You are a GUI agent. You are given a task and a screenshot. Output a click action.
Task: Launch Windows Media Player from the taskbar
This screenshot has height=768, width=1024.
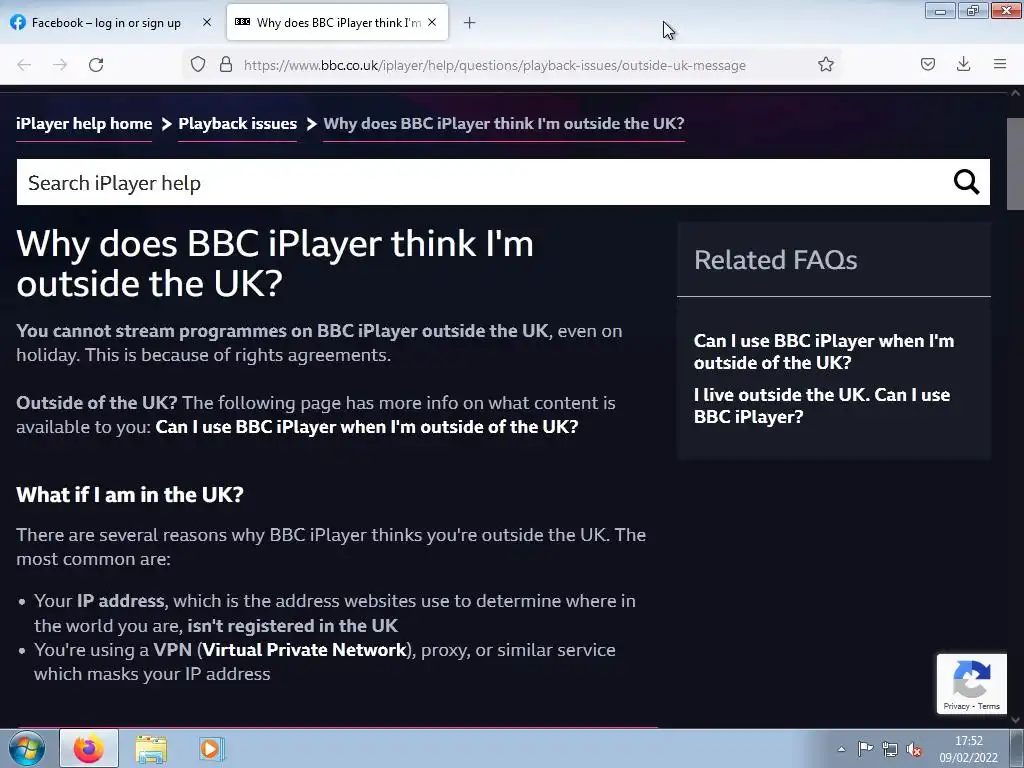(211, 749)
